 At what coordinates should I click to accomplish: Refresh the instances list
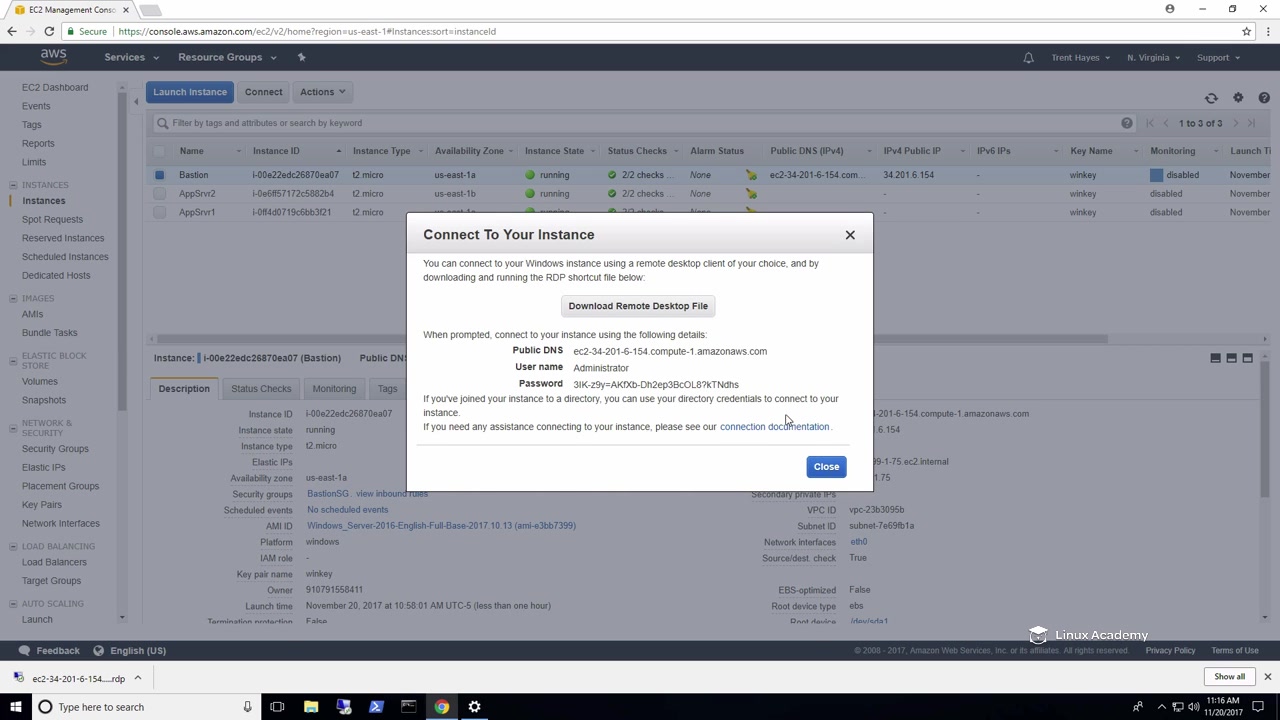point(1211,98)
